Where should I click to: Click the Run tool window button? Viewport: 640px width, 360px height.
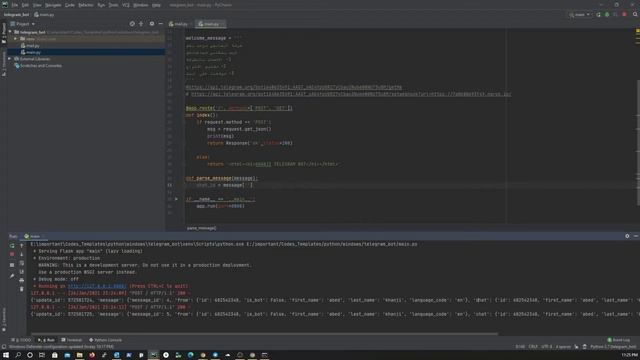click(x=47, y=340)
